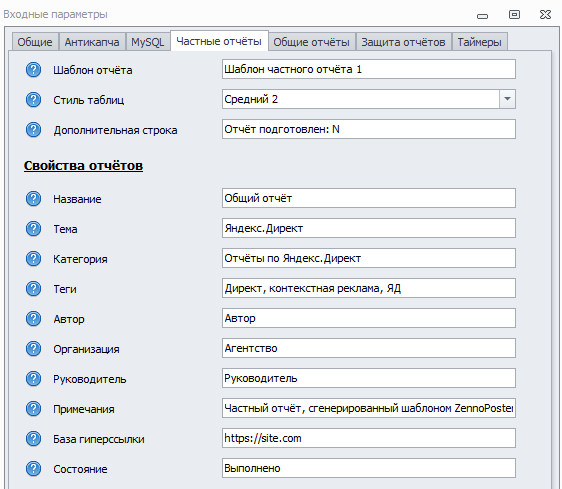The height and width of the screenshot is (489, 562).
Task: Open the Антикапча tab
Action: pyautogui.click(x=92, y=42)
